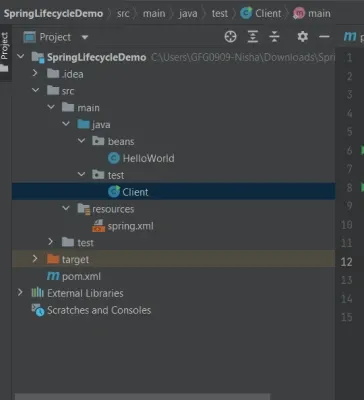The width and height of the screenshot is (364, 400).
Task: Click the HelloWorld class icon
Action: point(114,158)
